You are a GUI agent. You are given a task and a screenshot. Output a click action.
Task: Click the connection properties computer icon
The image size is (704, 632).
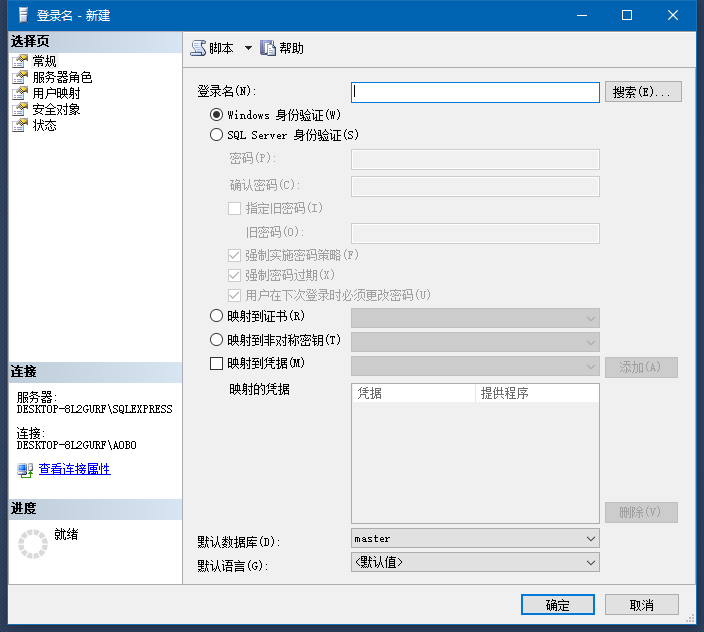(x=25, y=470)
